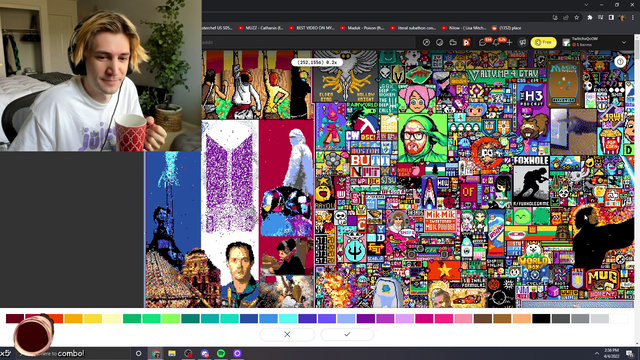Show hidden system tray icons
The width and height of the screenshot is (640, 360).
tap(597, 353)
